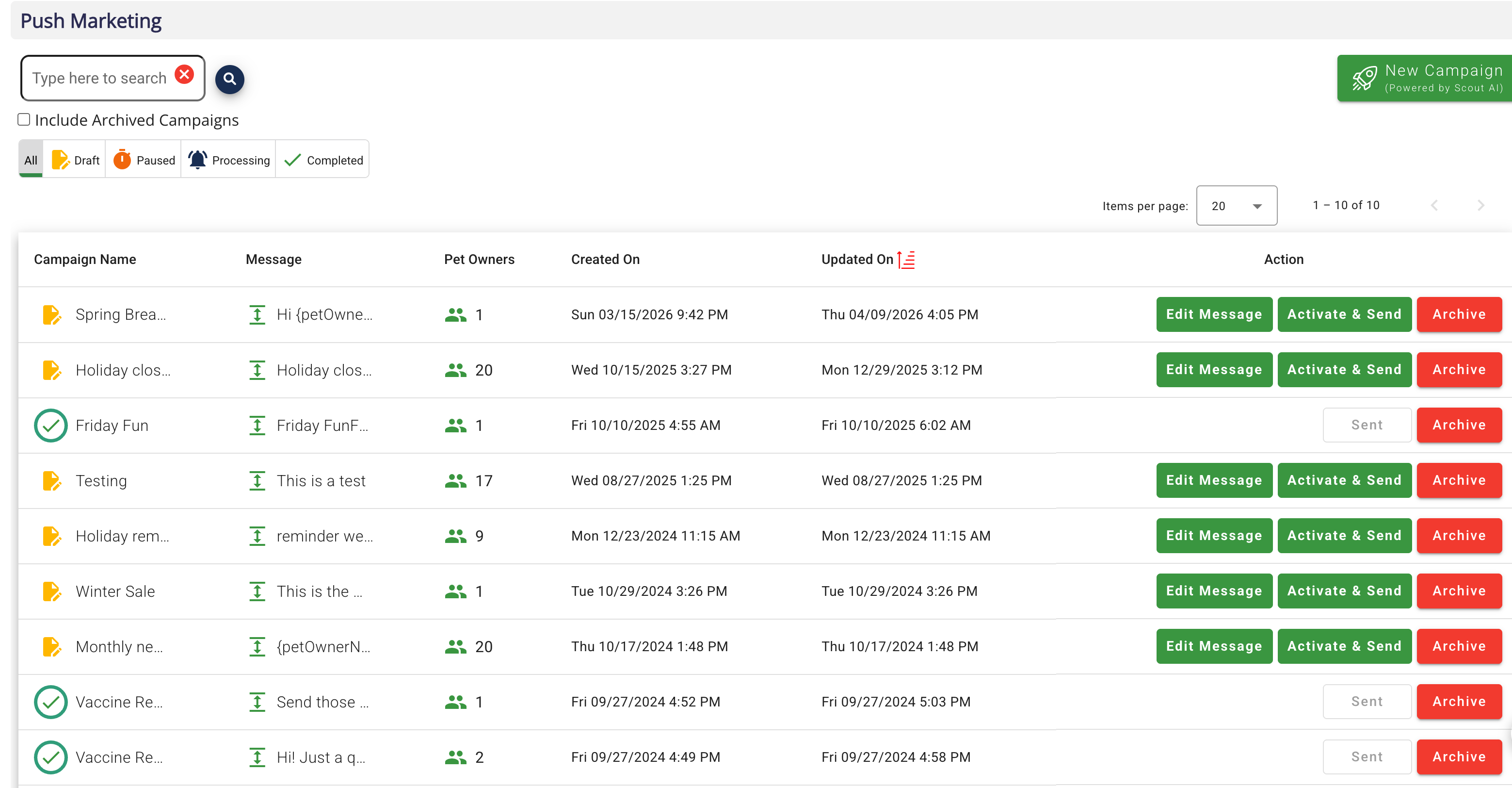Click the magnifying glass search button
Image resolution: width=1512 pixels, height=788 pixels.
[229, 79]
